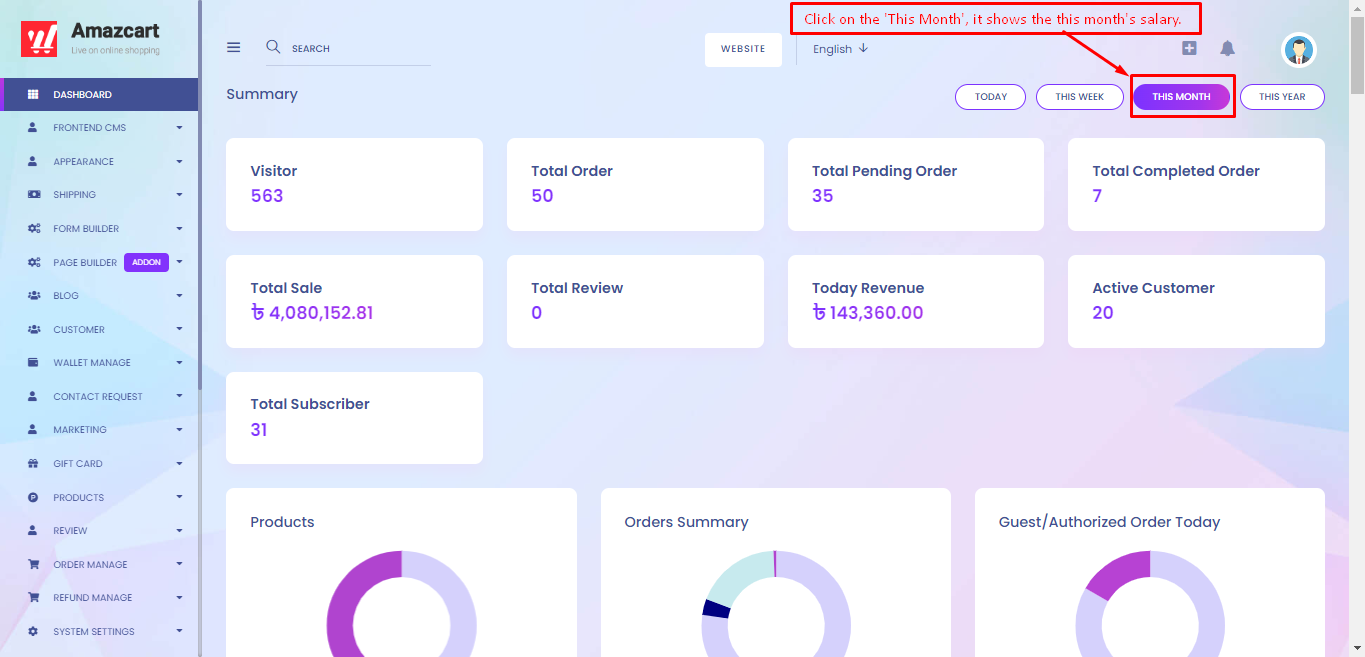This screenshot has height=657, width=1365.
Task: Click the Gift Card gift icon
Action: click(x=33, y=463)
